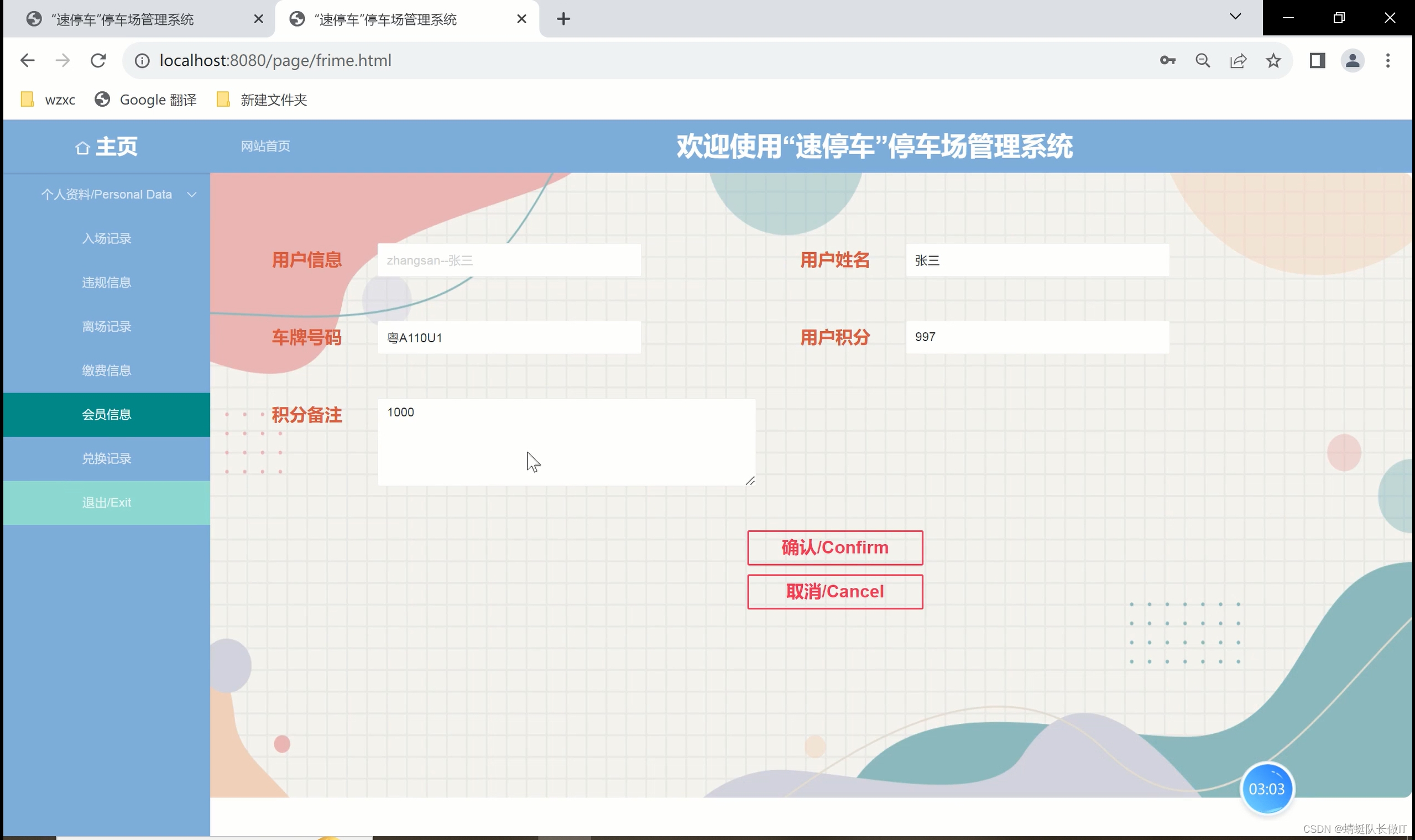1415x840 pixels.
Task: Select 会员信息 in the sidebar
Action: click(x=106, y=414)
